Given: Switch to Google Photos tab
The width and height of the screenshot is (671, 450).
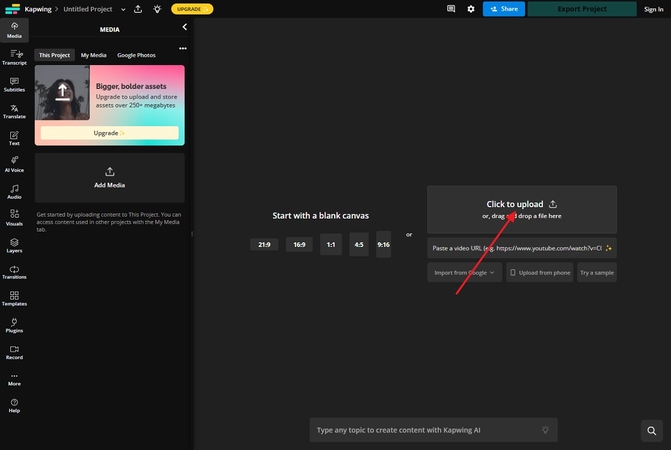Looking at the screenshot, I should click(x=137, y=55).
